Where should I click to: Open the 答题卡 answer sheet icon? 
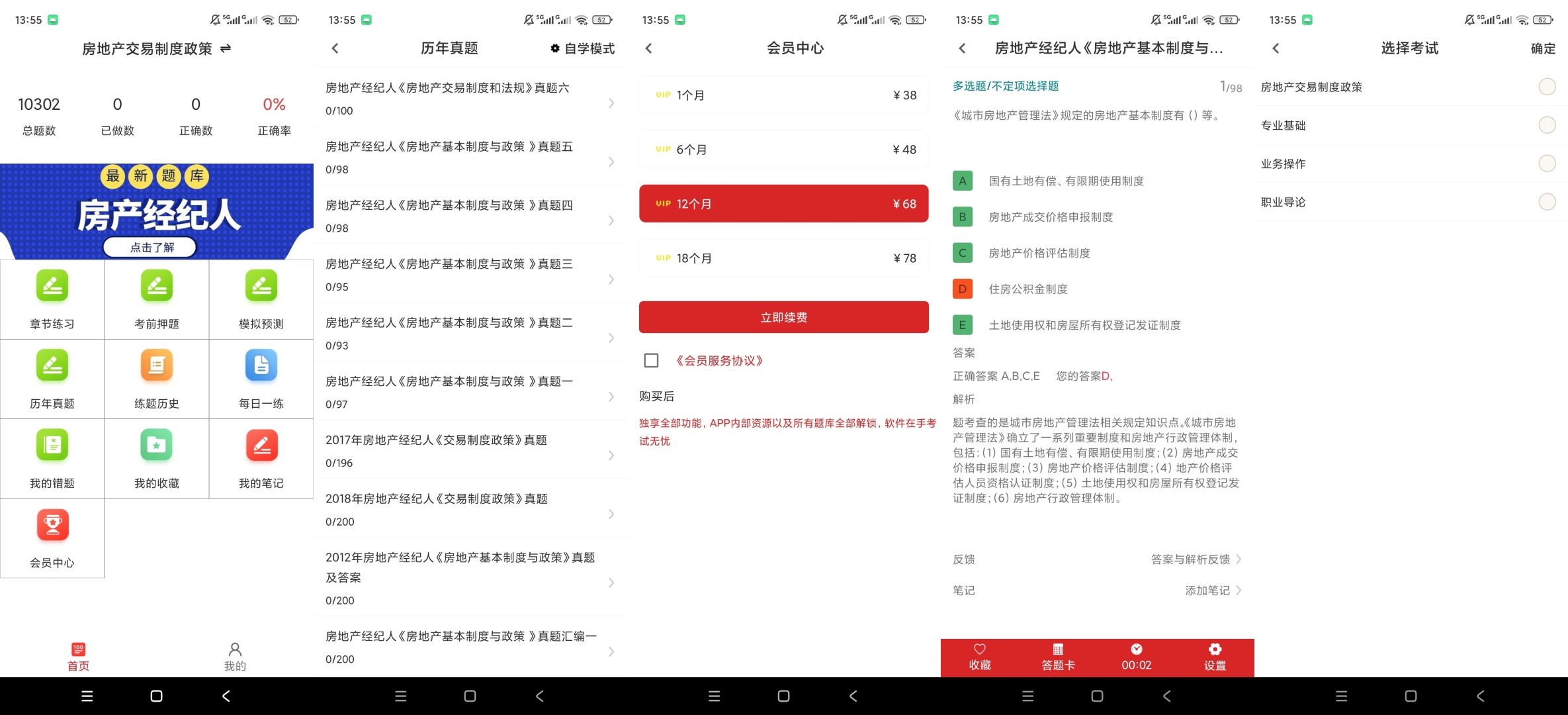pos(1058,649)
